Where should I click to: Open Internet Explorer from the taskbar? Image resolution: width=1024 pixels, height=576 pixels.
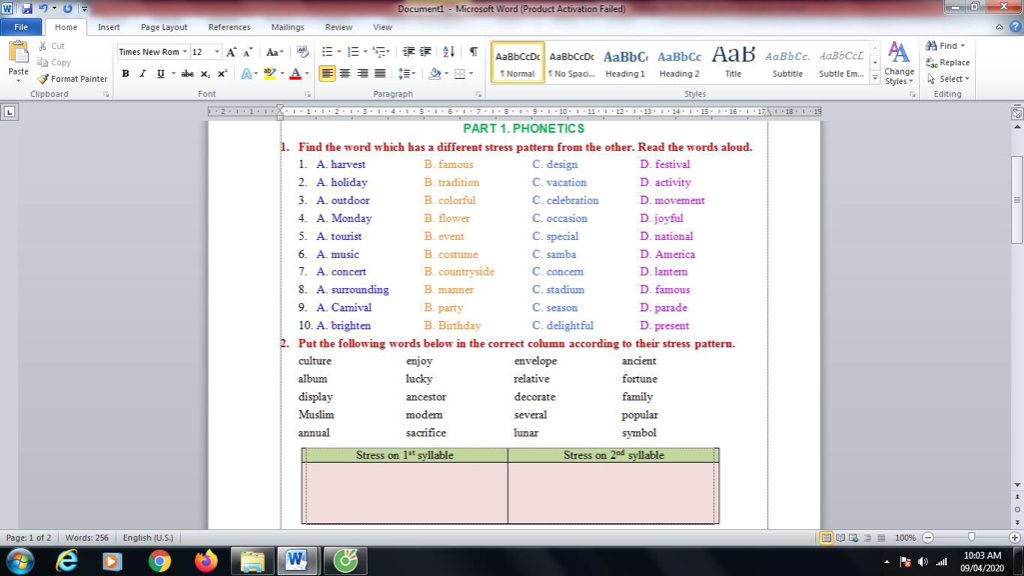[67, 561]
